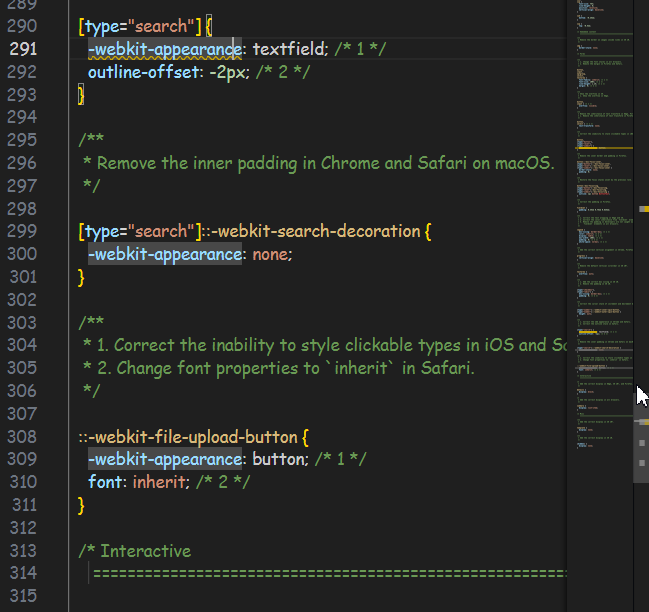Screen dimensions: 649x612
Task: Click ::-webkit-file-upload-button selector on line 308
Action: 188,437
